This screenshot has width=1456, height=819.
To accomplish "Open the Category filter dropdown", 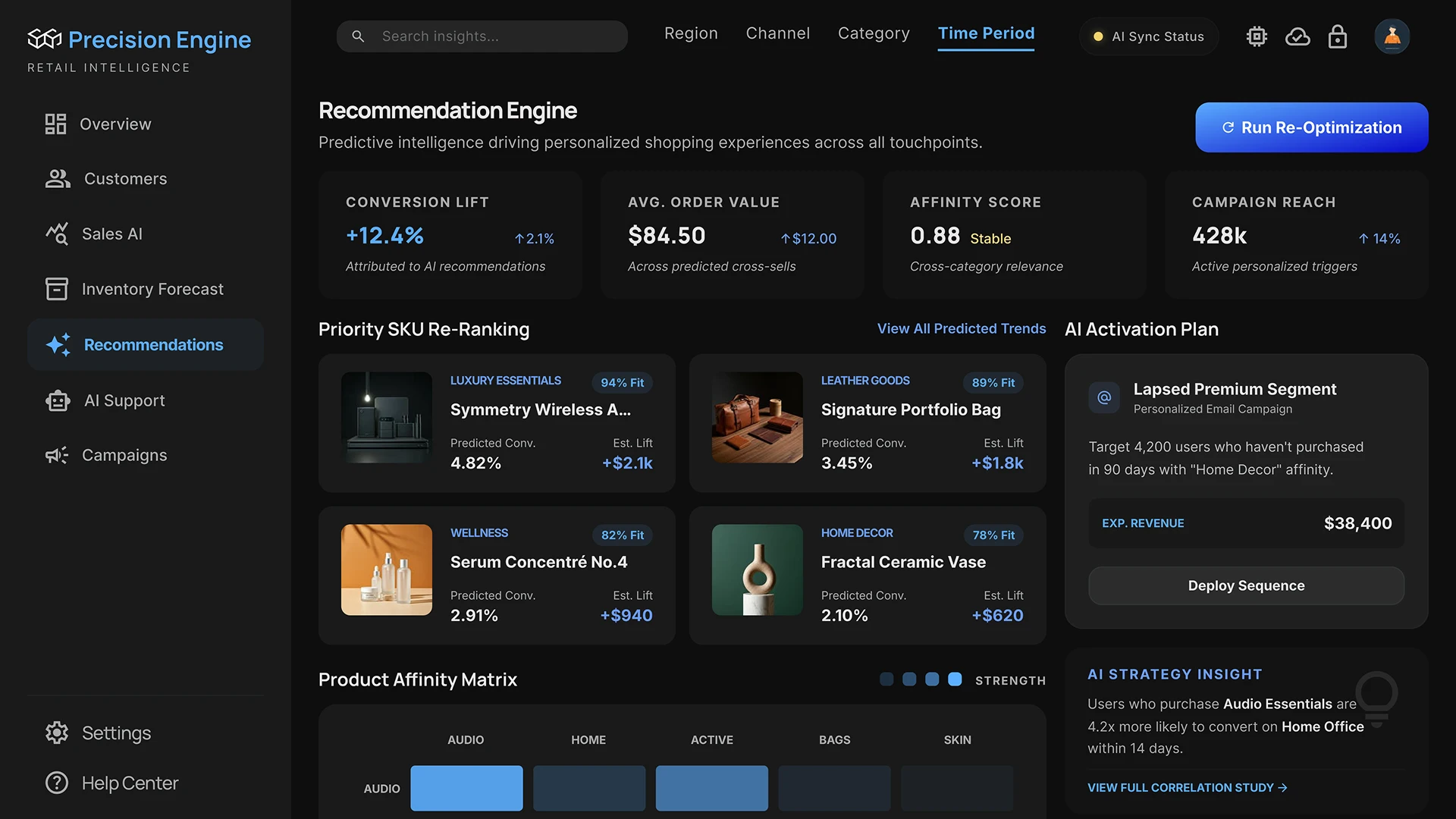I will coord(873,33).
